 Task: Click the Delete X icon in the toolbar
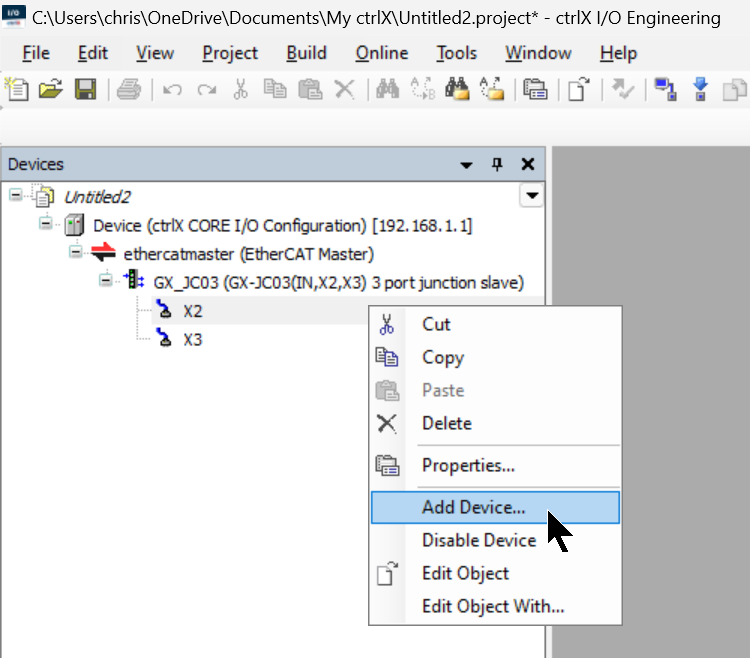click(x=344, y=89)
